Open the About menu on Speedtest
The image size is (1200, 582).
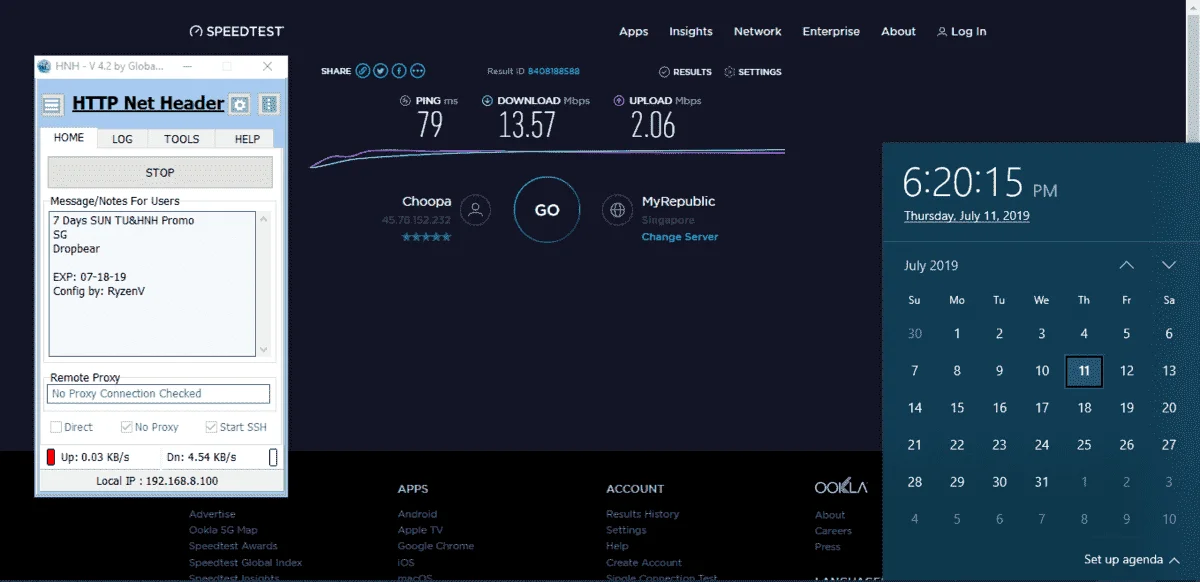898,31
